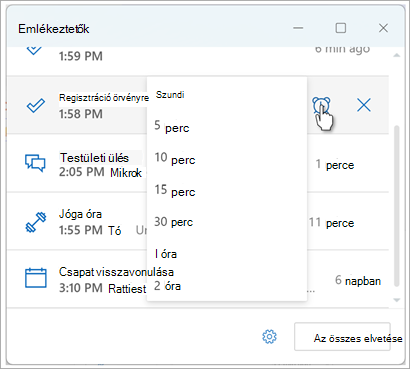The width and height of the screenshot is (410, 369).
Task: Select Csapat visszavonulása reminder title
Action: [116, 272]
